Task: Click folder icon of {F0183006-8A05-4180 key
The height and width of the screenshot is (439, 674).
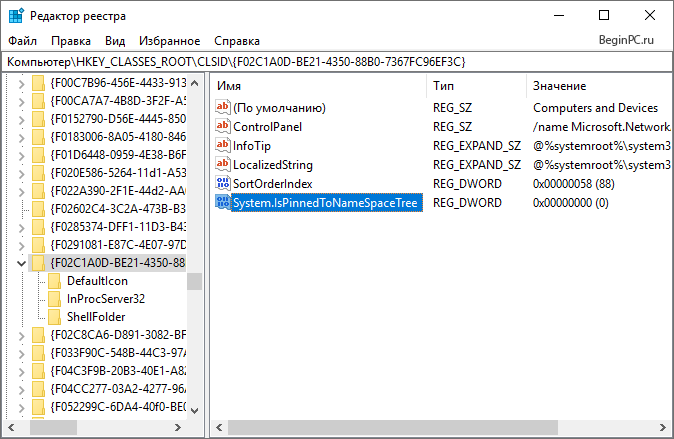Action: 38,137
